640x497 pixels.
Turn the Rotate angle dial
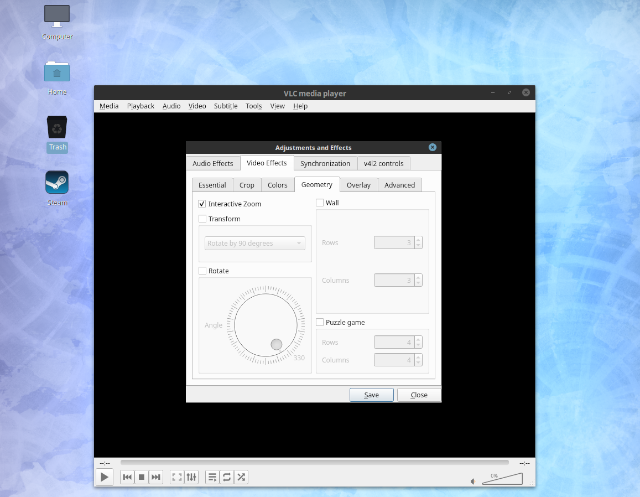(x=266, y=325)
